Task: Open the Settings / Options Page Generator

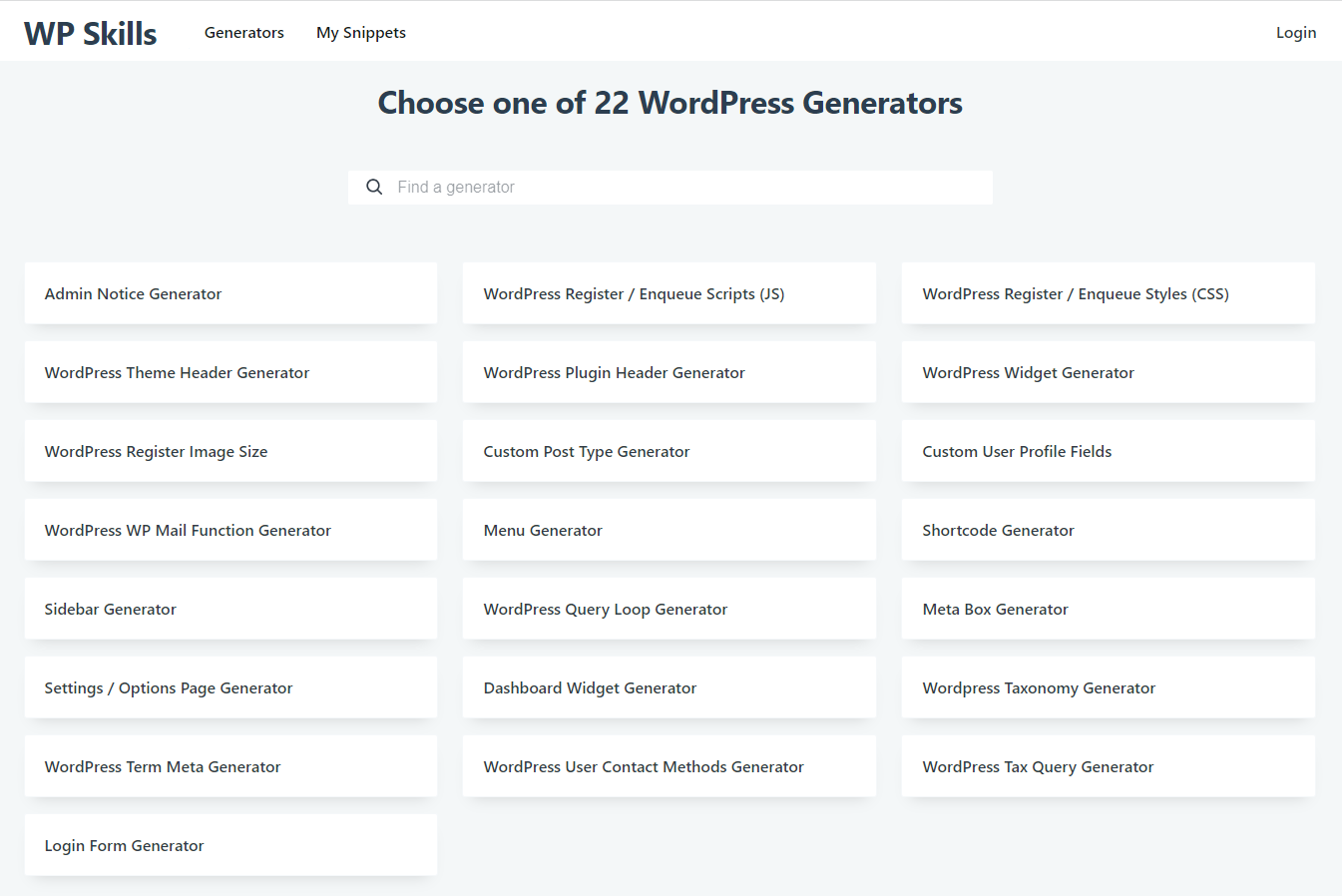Action: point(230,686)
